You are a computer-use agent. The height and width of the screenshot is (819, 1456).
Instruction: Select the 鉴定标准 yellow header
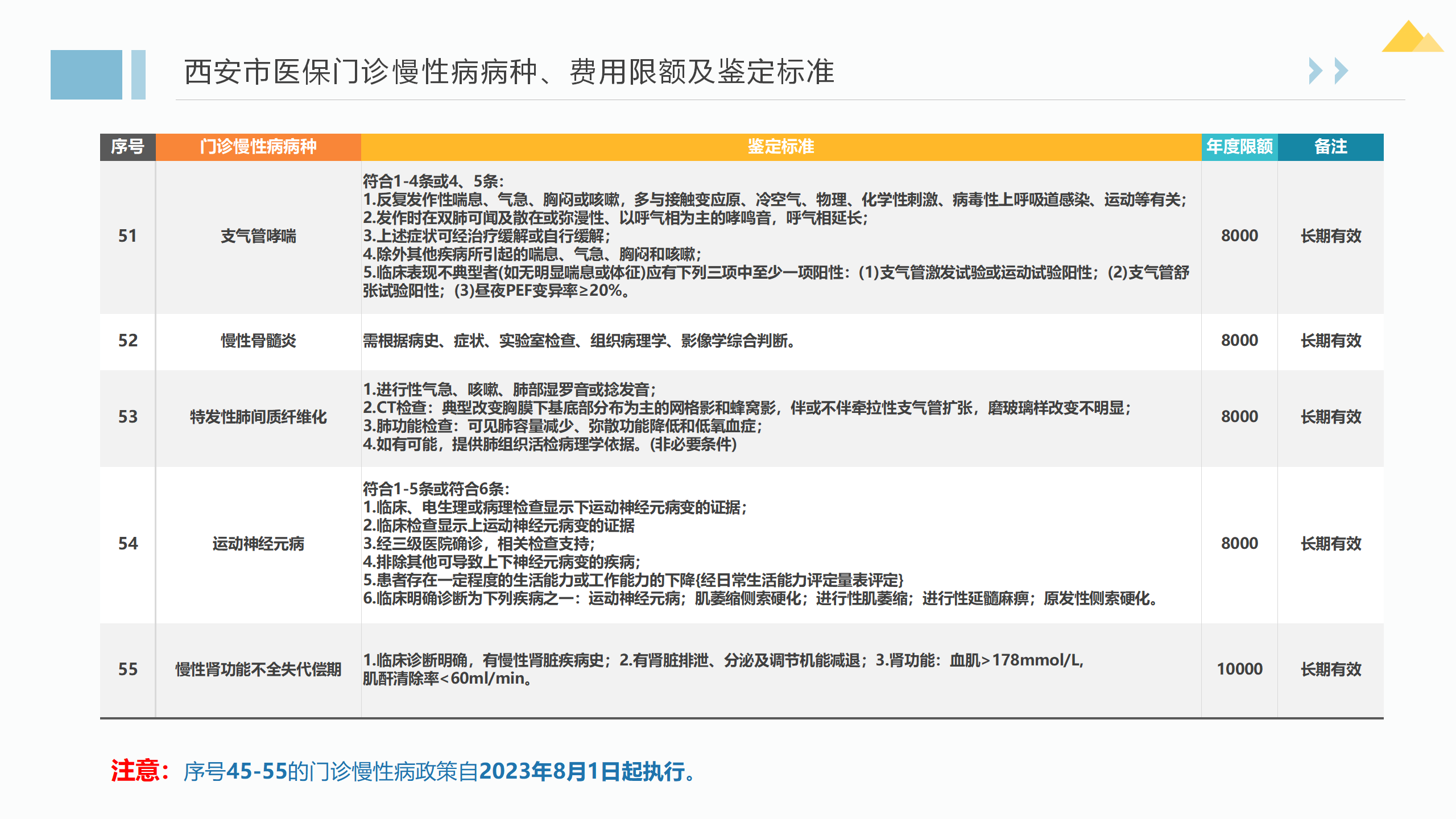tap(780, 147)
